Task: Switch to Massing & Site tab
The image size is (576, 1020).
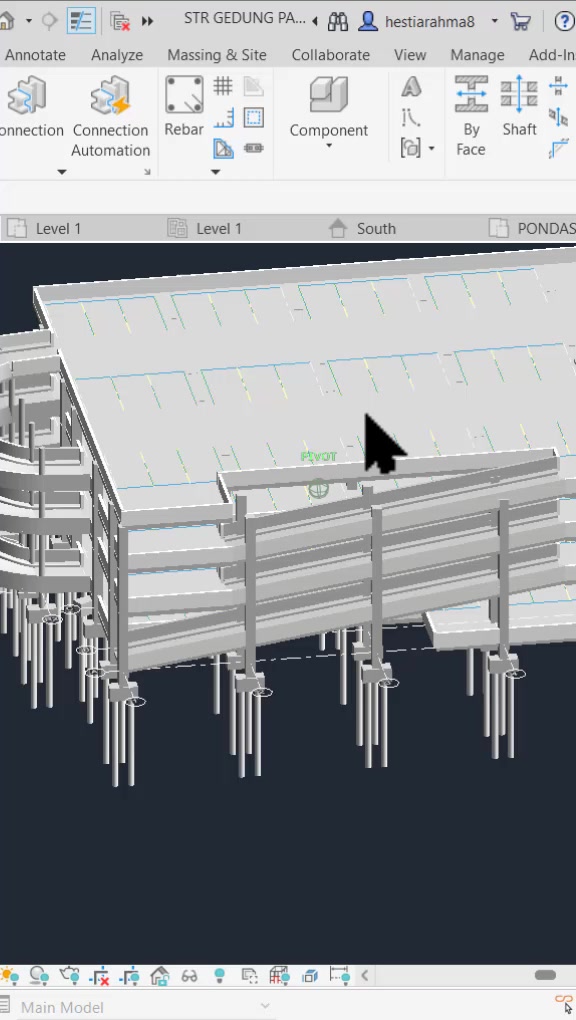Action: point(217,55)
